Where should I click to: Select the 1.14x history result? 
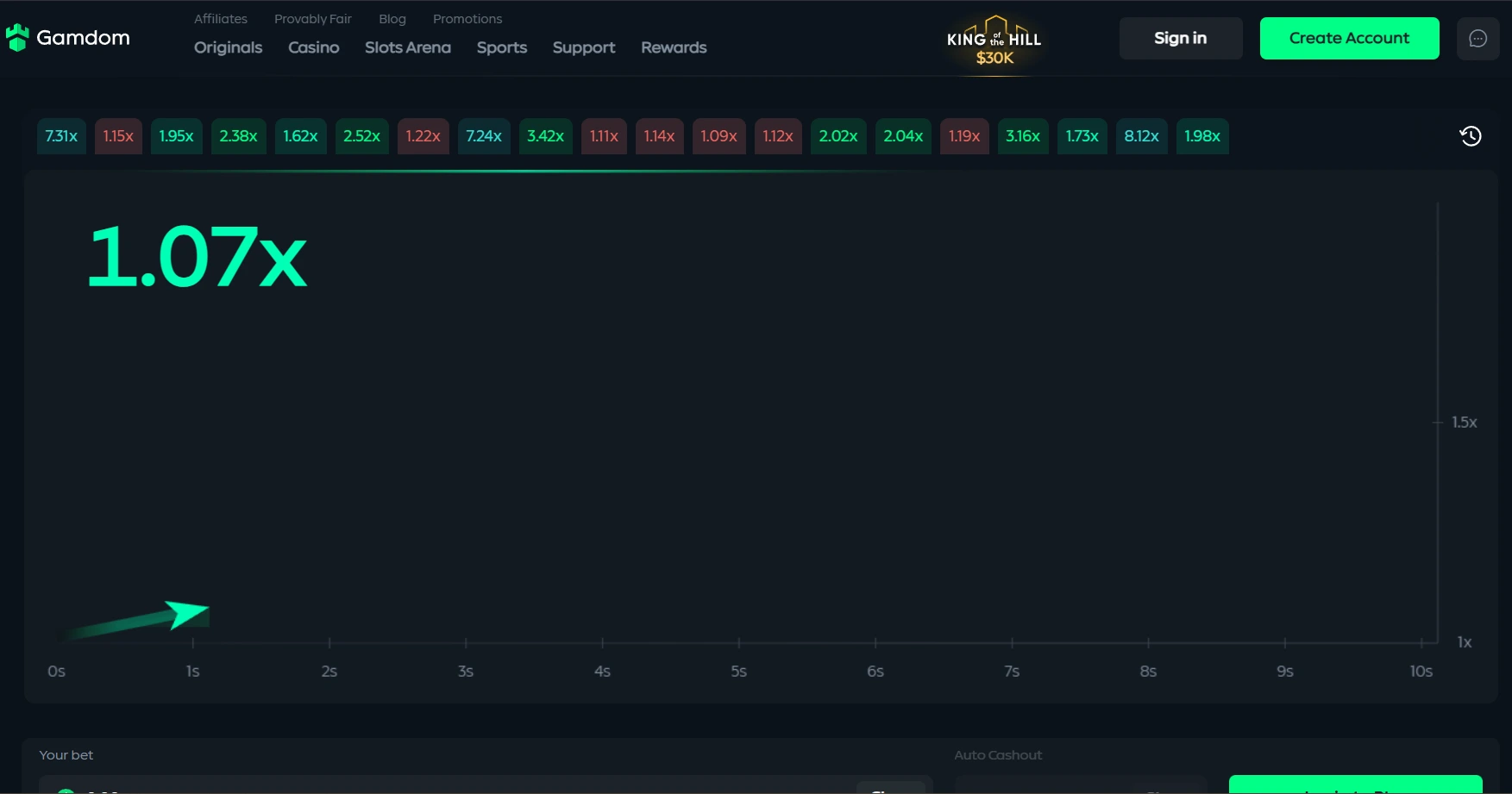(x=659, y=136)
